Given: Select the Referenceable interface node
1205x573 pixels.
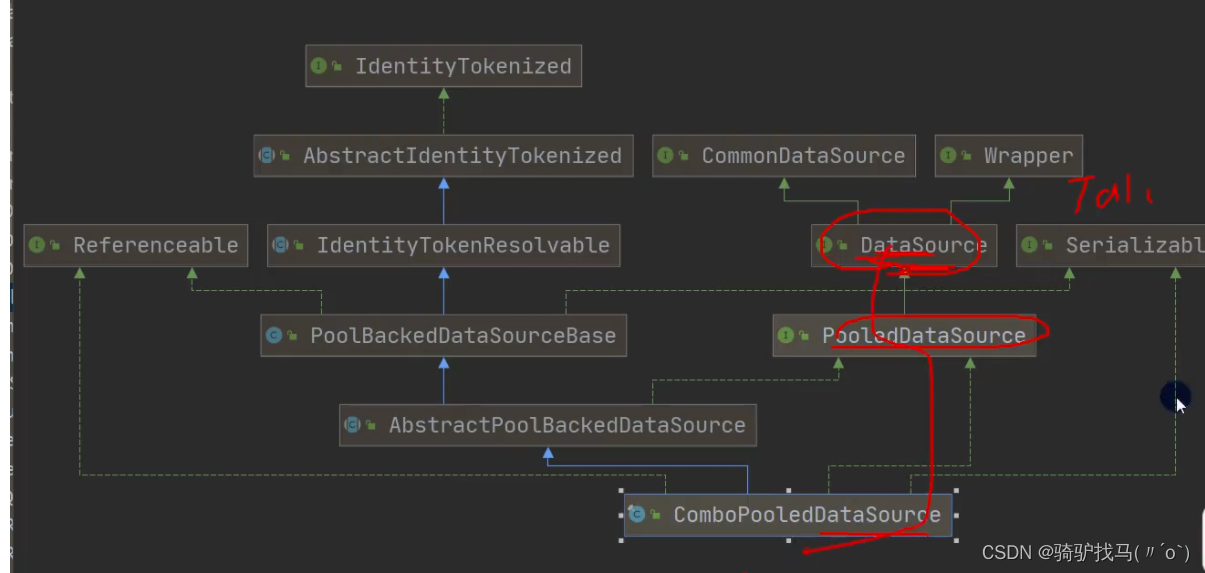Looking at the screenshot, I should click(136, 245).
